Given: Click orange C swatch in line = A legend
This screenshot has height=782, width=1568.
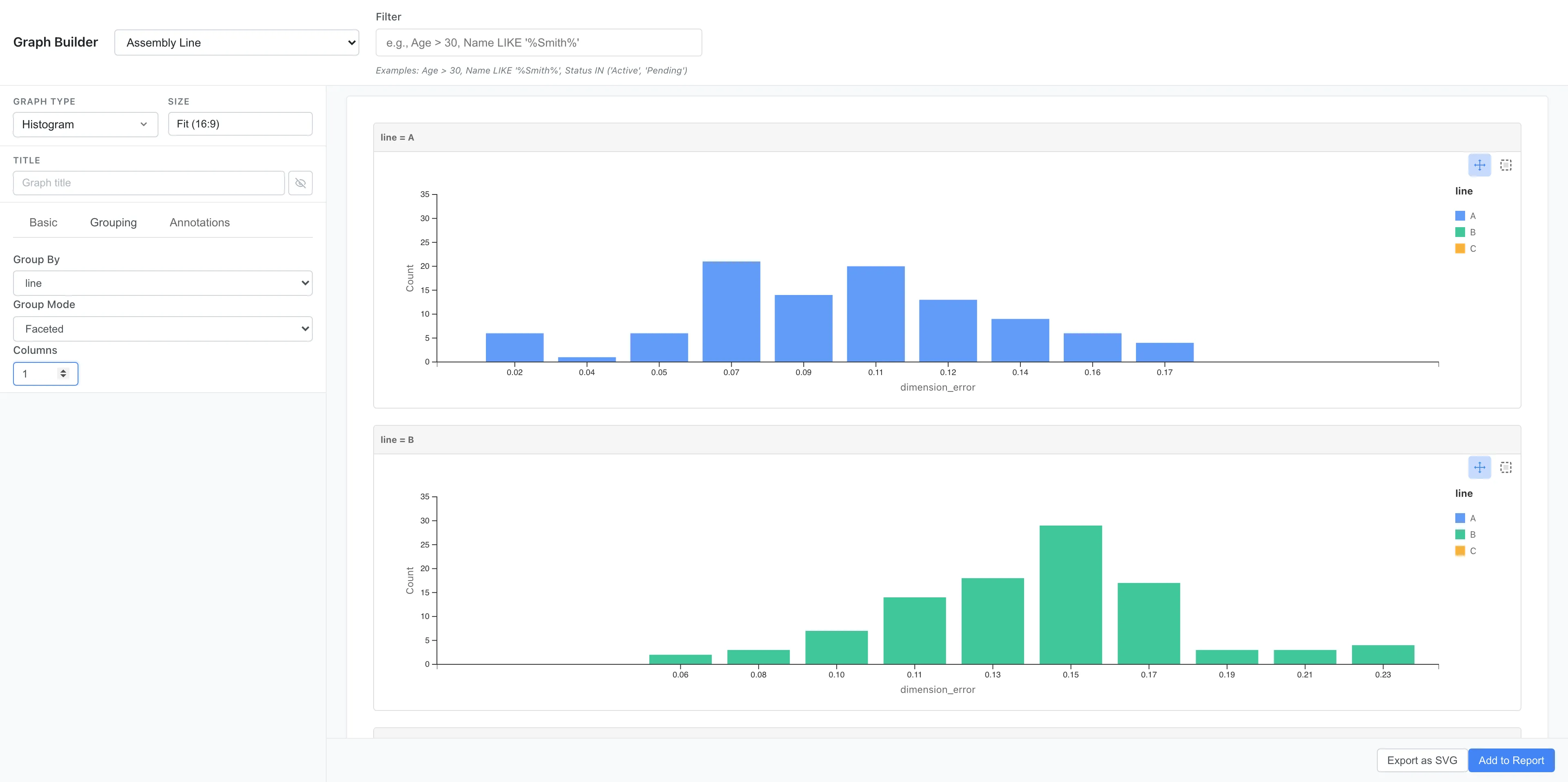Looking at the screenshot, I should pyautogui.click(x=1460, y=248).
